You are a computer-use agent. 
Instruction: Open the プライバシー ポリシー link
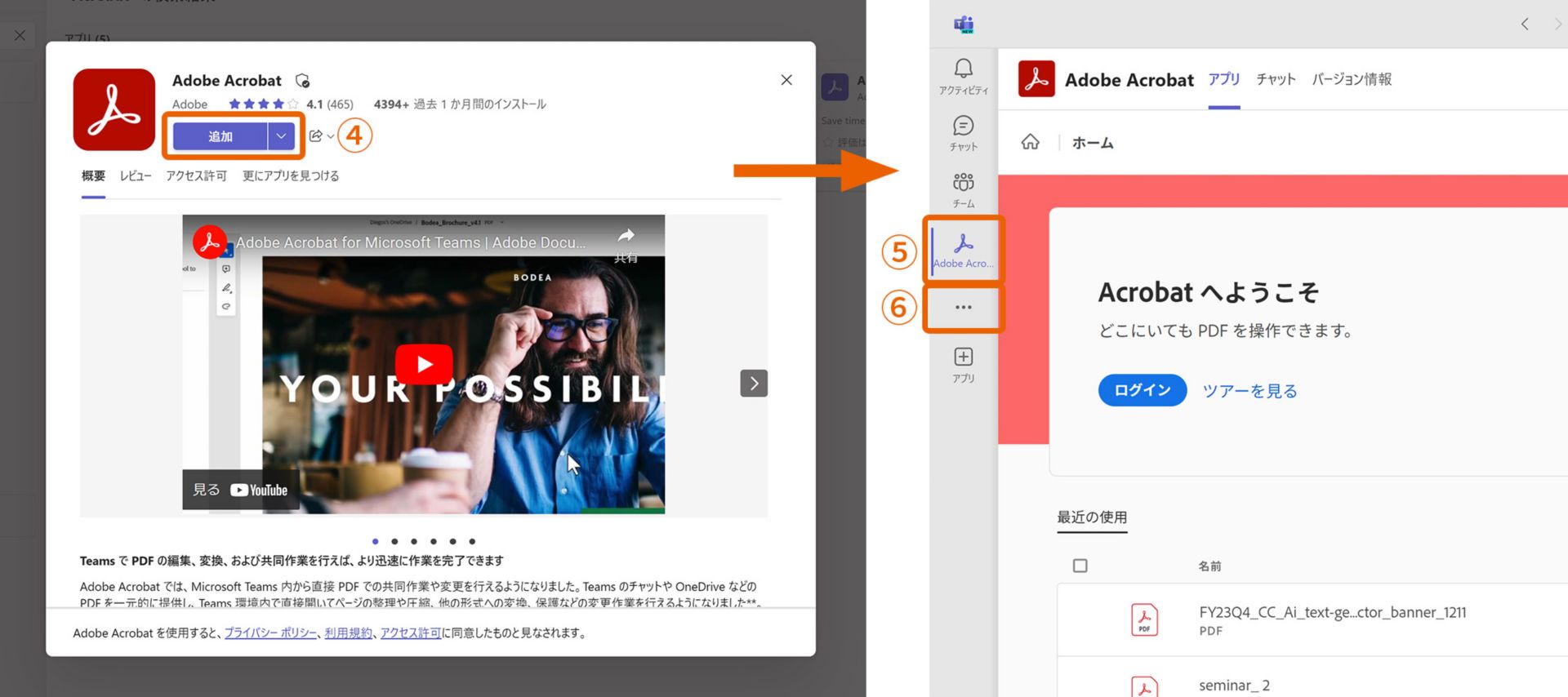point(270,633)
